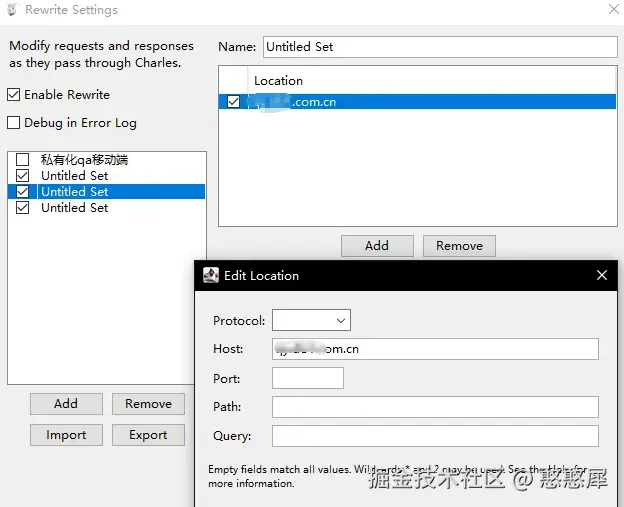Export rewrite settings
Viewport: 624px width, 507px height.
148,435
